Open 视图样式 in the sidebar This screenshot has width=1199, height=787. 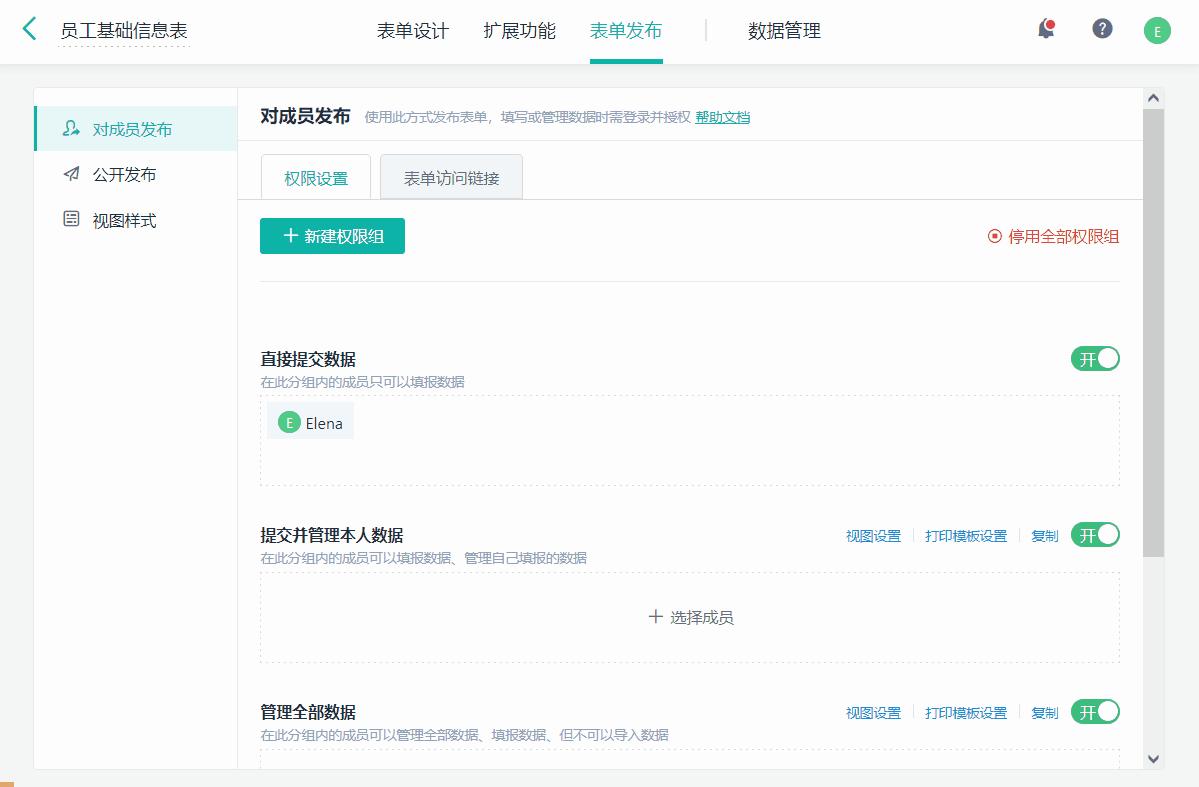pyautogui.click(x=69, y=220)
